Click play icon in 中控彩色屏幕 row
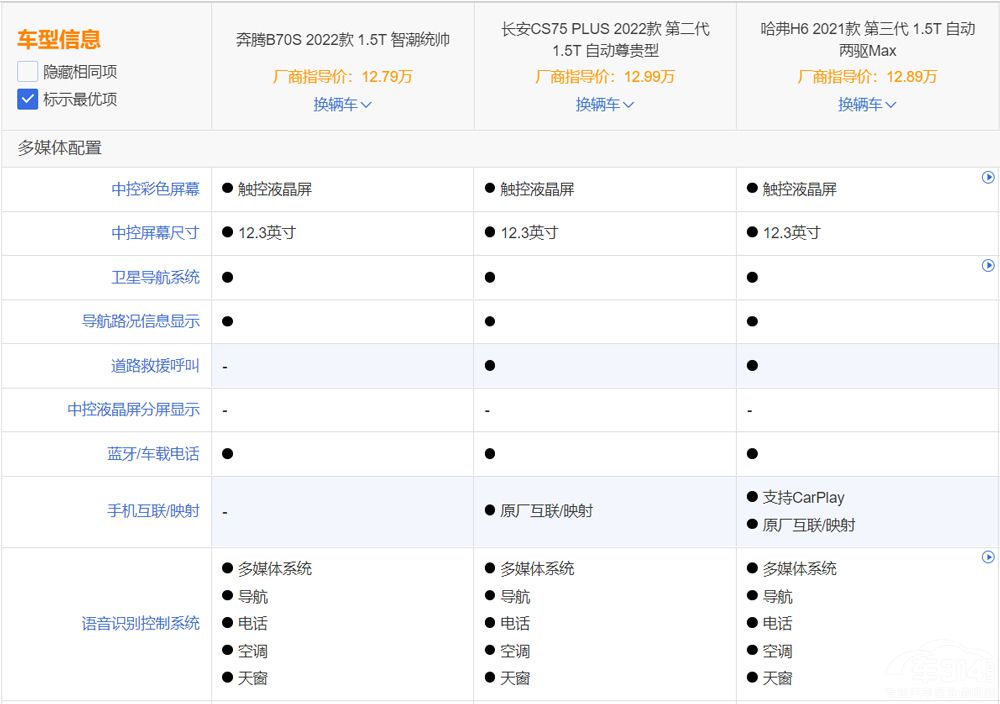Screen dimensions: 1000x704 click(988, 177)
